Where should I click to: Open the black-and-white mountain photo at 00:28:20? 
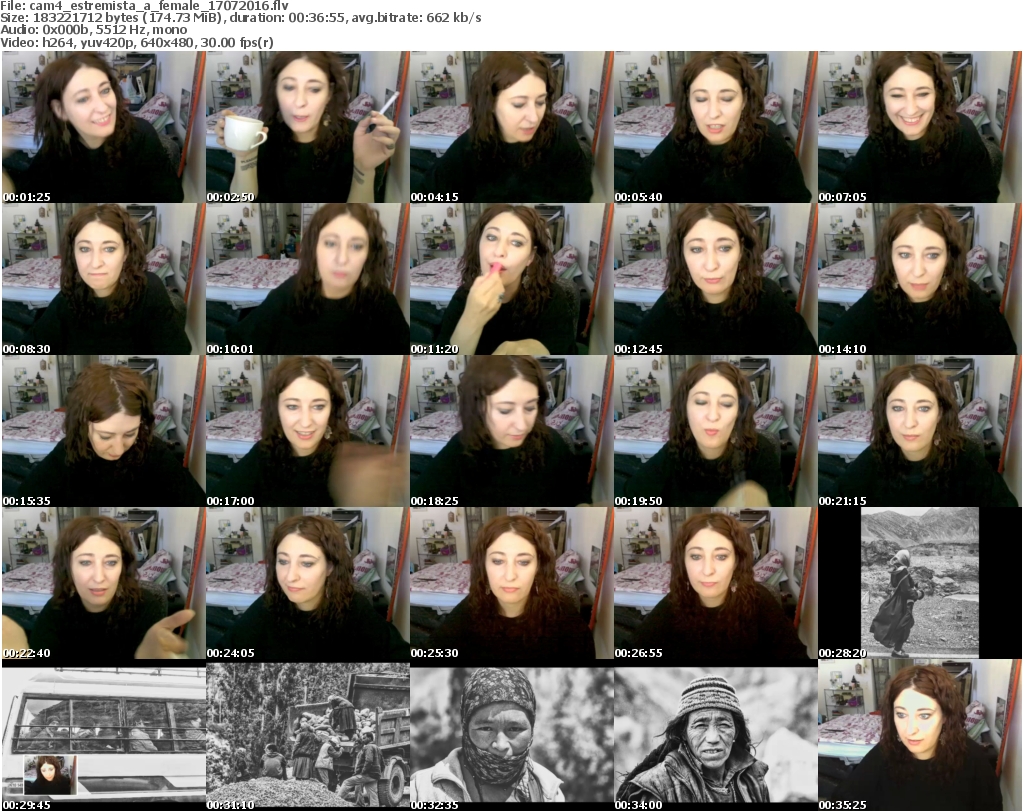[919, 584]
